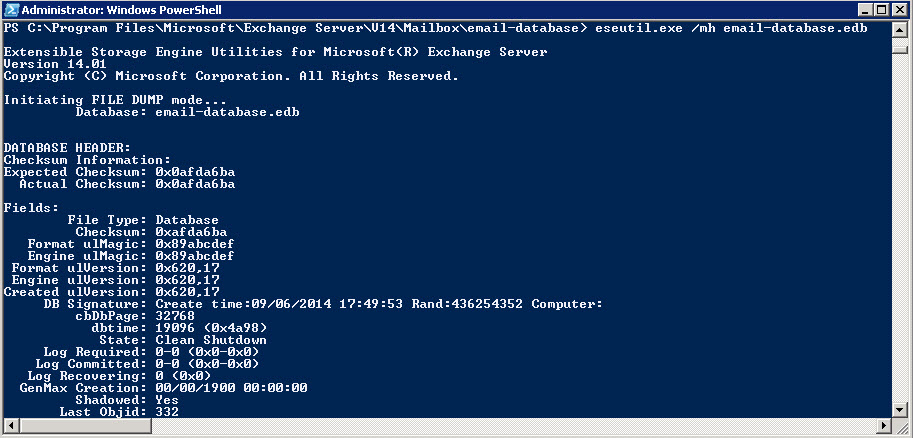Click the cbDbPage value 32768
The height and width of the screenshot is (438, 913).
pos(175,316)
